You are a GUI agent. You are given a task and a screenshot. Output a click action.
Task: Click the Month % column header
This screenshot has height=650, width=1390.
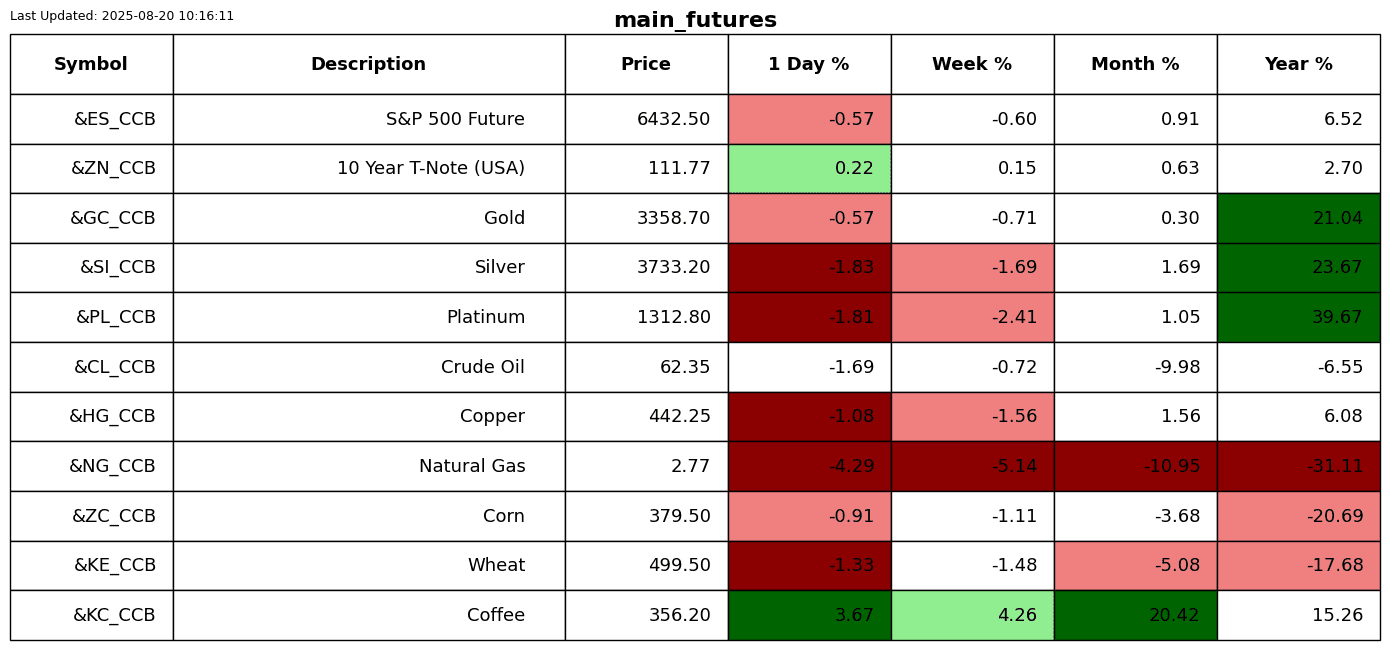click(1135, 64)
